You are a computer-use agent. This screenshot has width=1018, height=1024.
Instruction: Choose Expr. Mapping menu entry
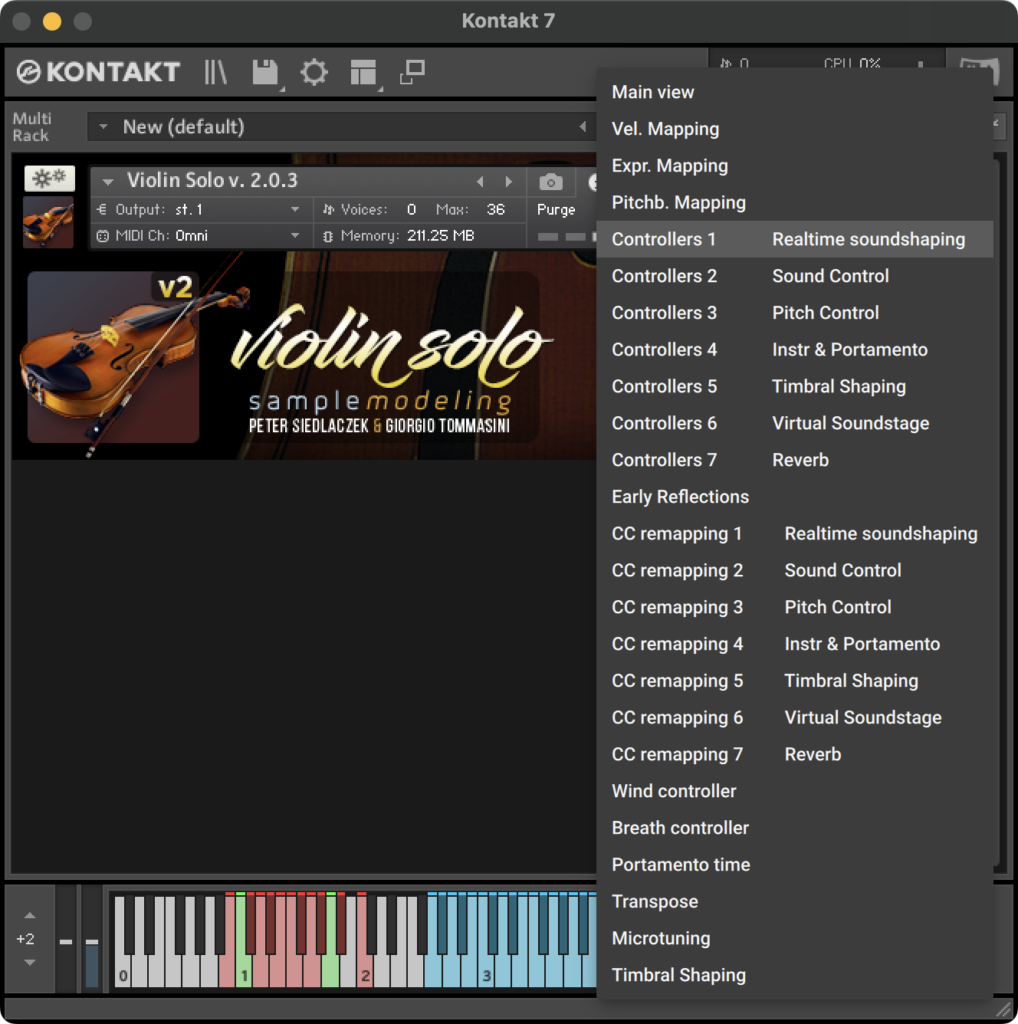[795, 165]
